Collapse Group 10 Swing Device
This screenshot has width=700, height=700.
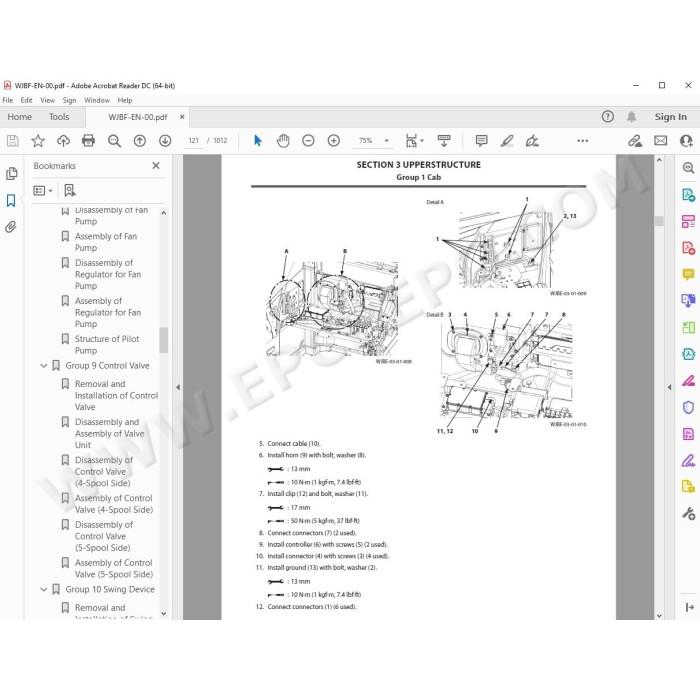pyautogui.click(x=44, y=589)
